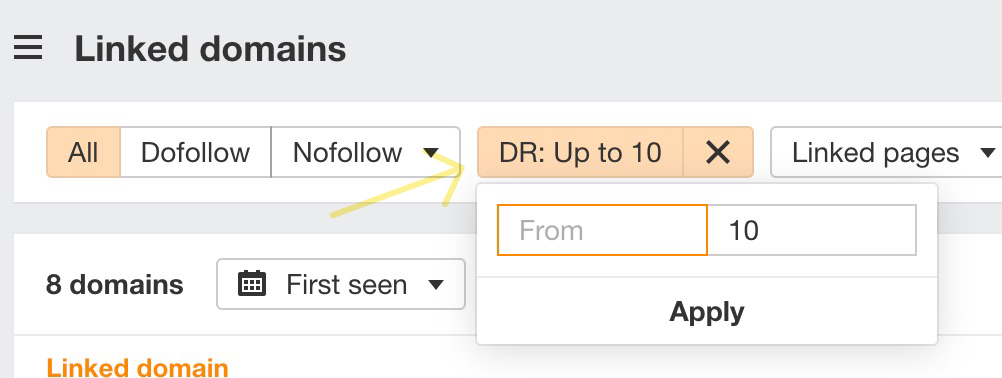The image size is (1002, 378).
Task: Open the hamburger navigation menu
Action: coord(28,48)
